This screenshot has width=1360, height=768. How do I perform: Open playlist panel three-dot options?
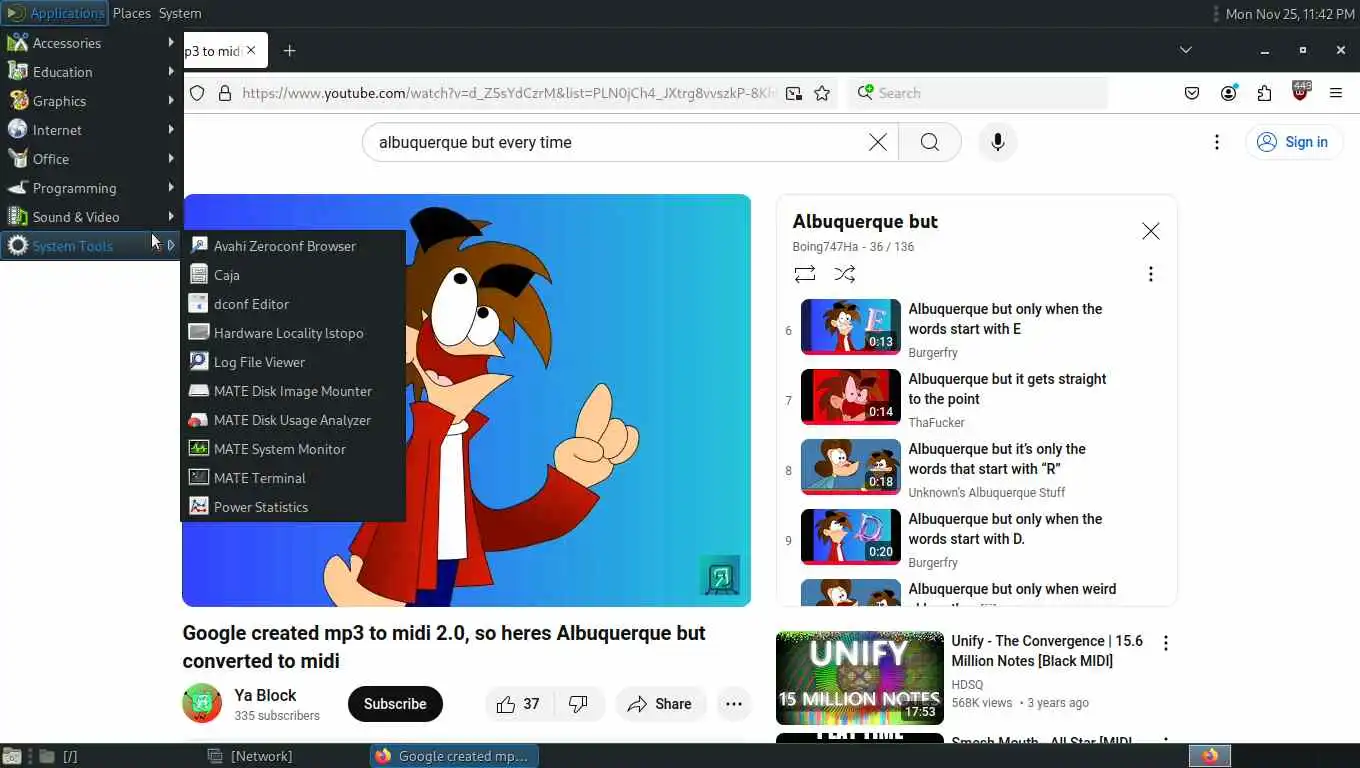click(1151, 274)
